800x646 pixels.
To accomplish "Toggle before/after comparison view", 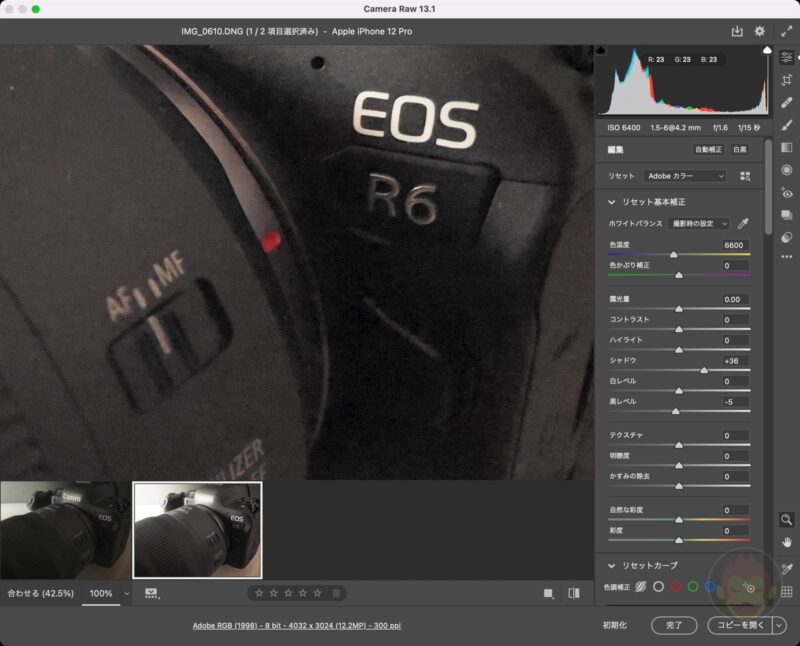I will [x=574, y=593].
